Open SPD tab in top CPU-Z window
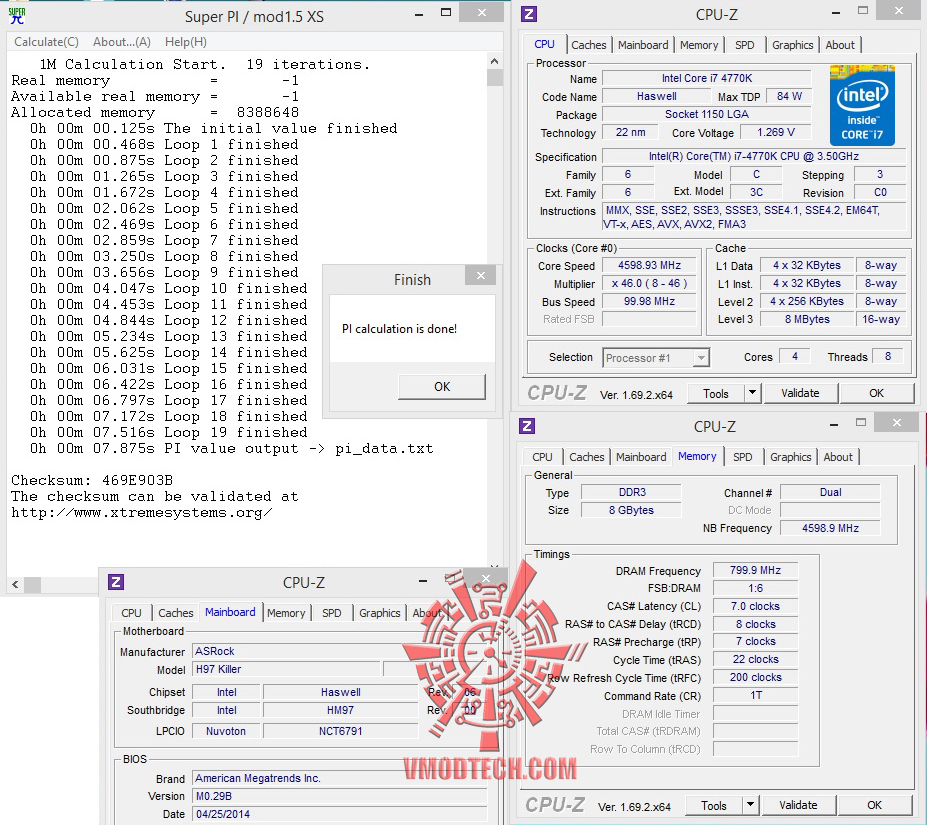 click(744, 45)
